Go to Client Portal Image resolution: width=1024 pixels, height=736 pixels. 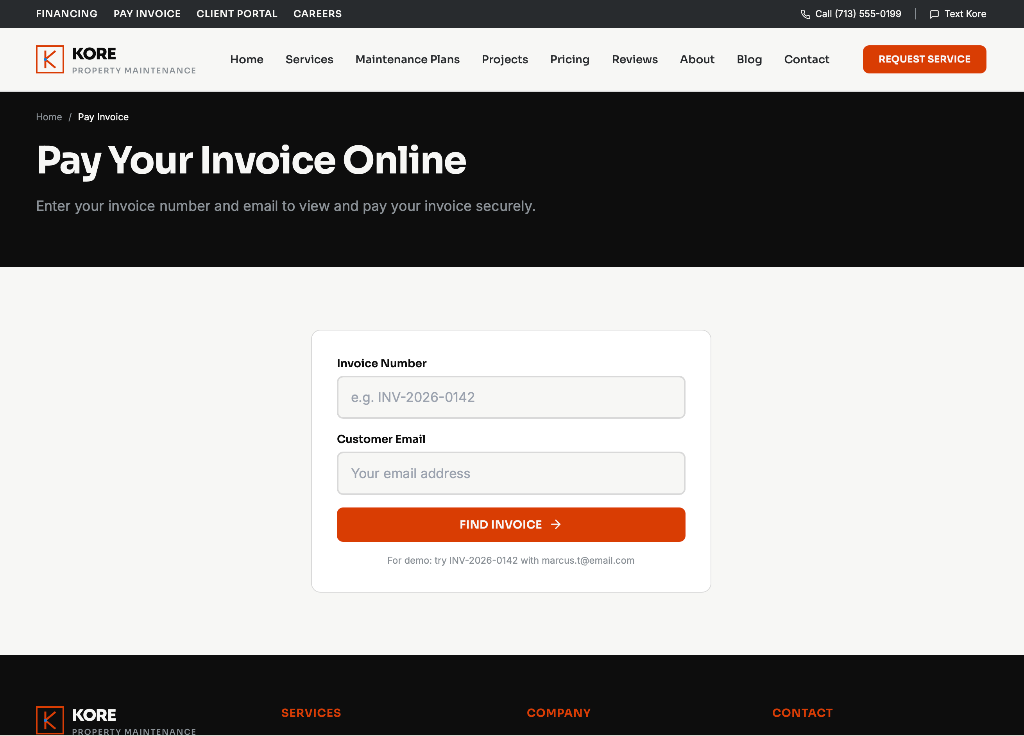point(237,14)
